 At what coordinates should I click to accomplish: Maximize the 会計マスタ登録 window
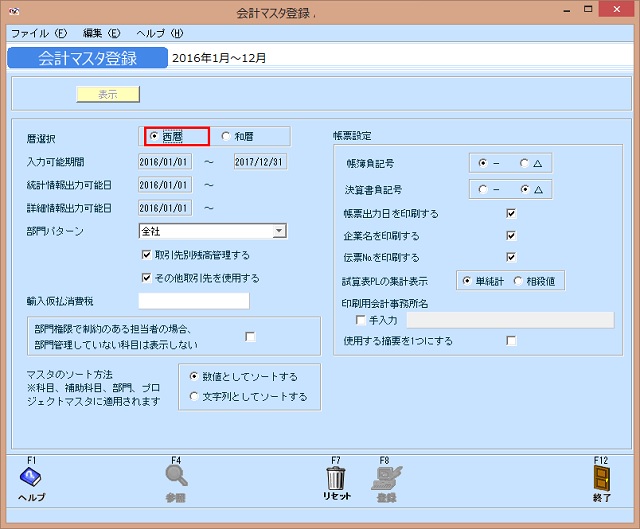(588, 9)
